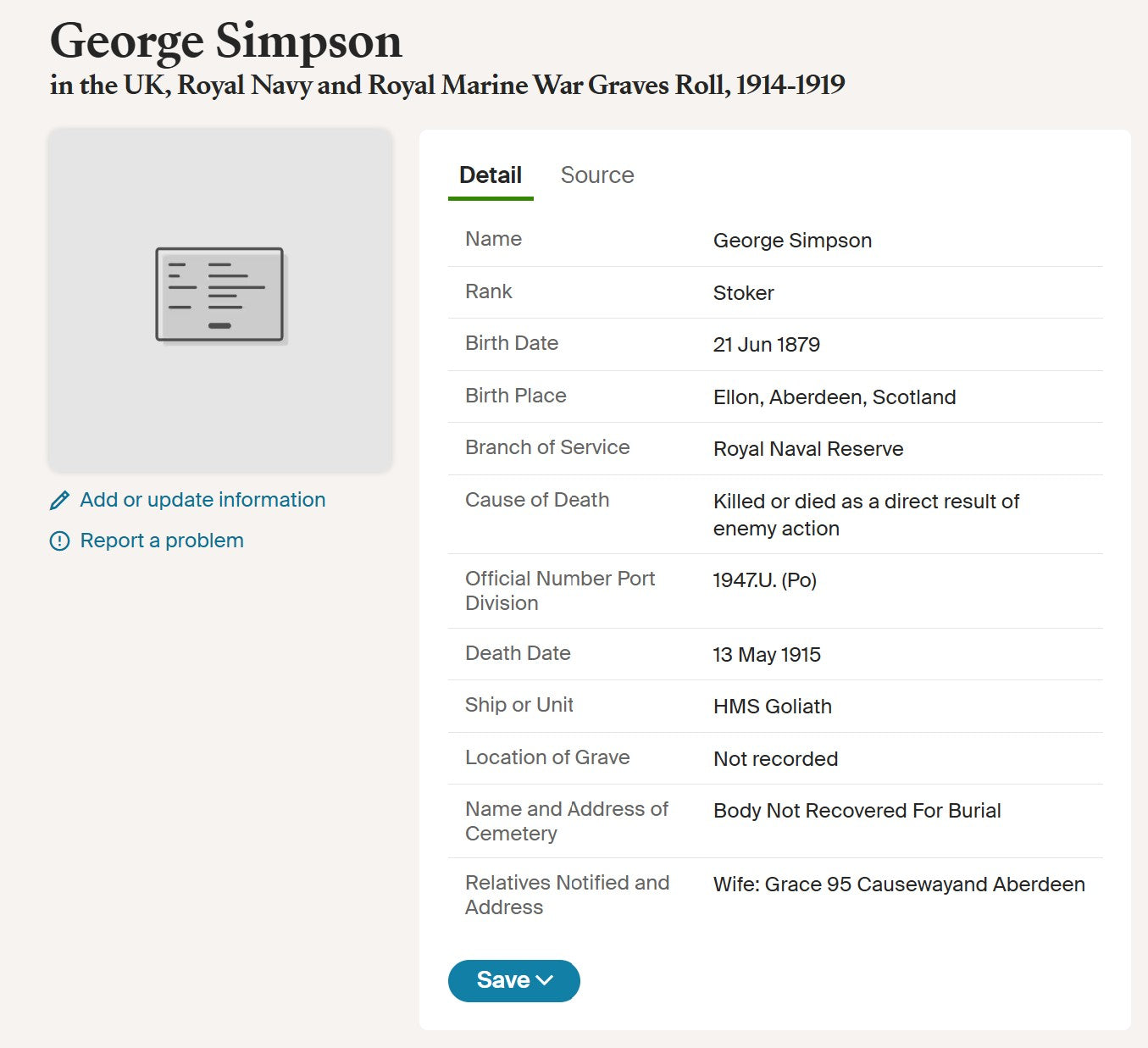Screen dimensions: 1148x1048
Task: Click the record document placeholder icon
Action: 220,296
